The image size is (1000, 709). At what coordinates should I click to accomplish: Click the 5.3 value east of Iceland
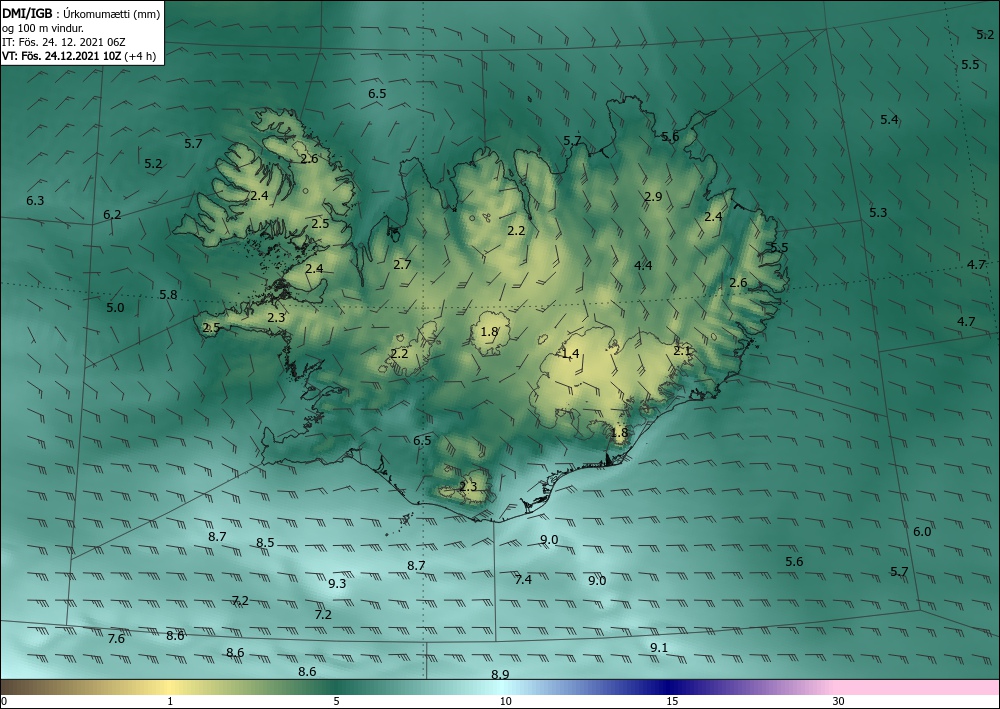[878, 212]
